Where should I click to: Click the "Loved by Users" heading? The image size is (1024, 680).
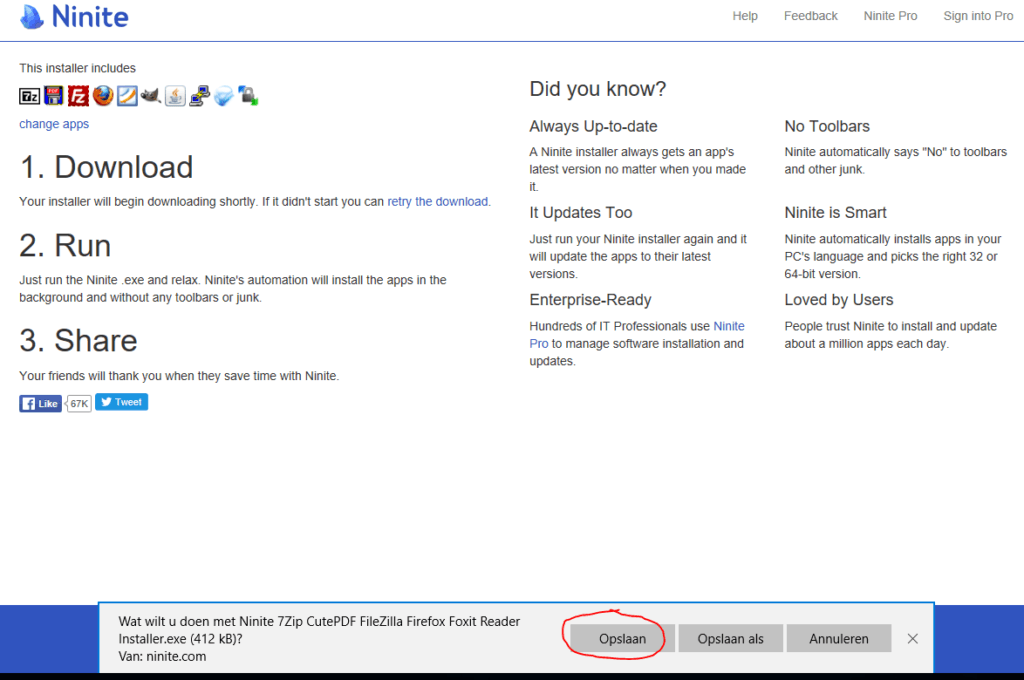tap(839, 300)
